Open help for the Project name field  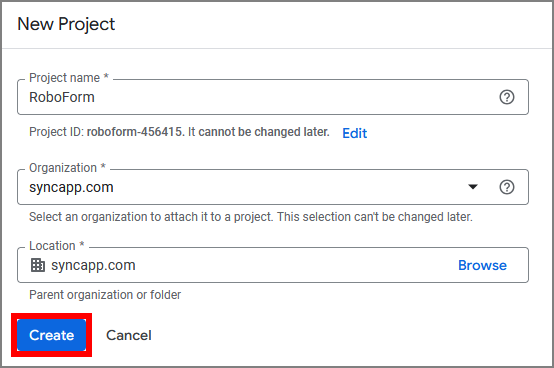pyautogui.click(x=507, y=97)
